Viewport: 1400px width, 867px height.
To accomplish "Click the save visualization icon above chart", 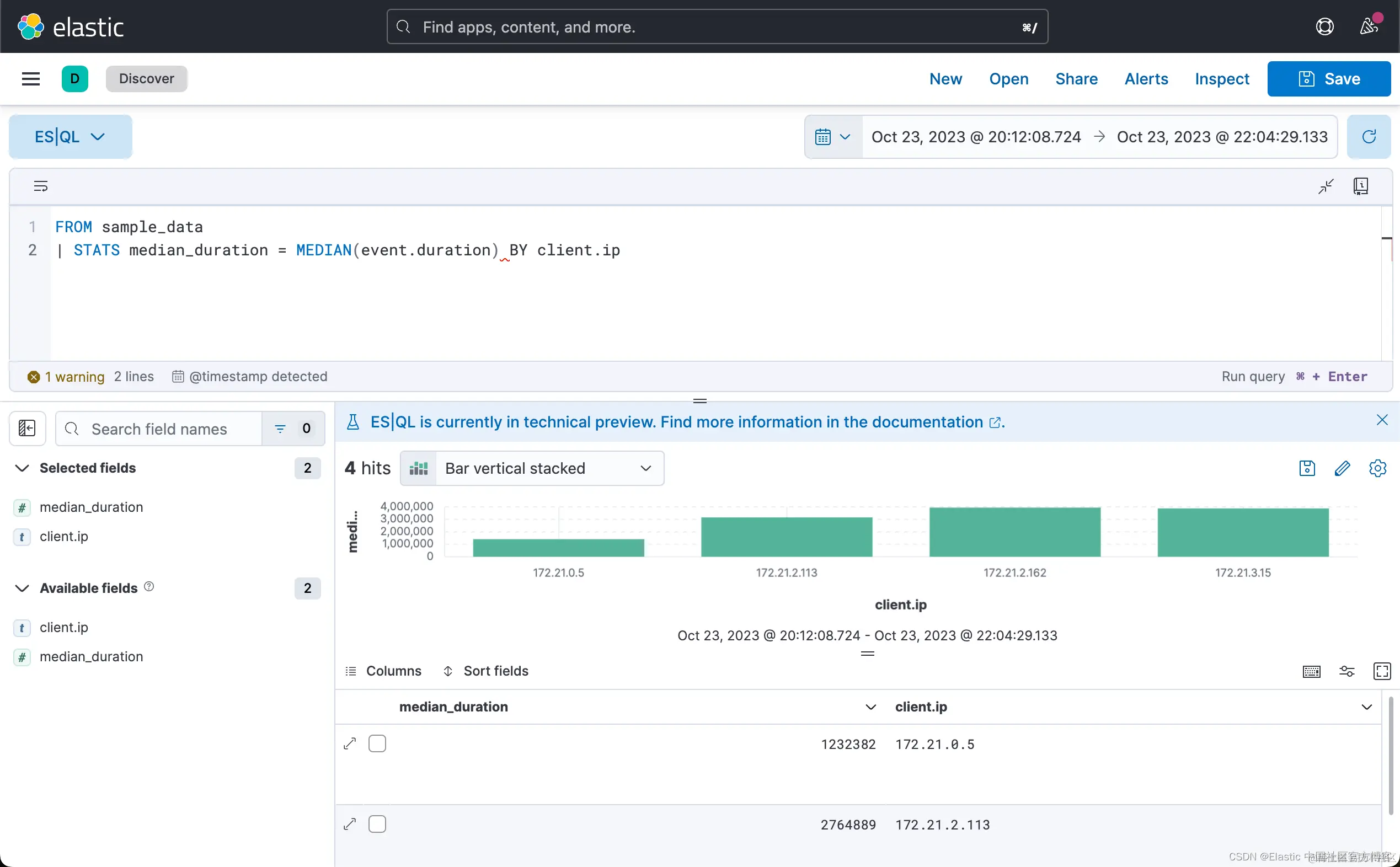I will pos(1307,468).
